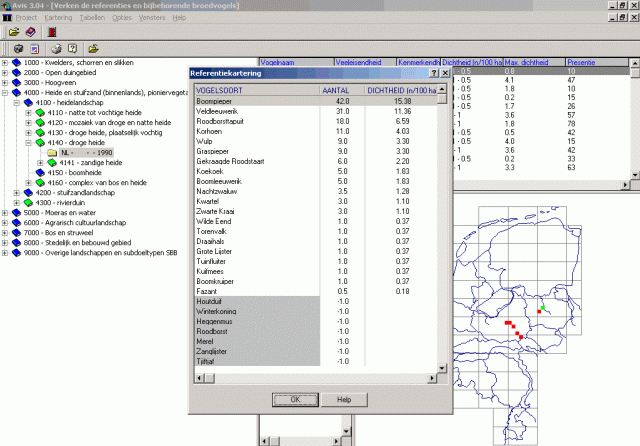Expand the 1000 Kwelders tree node
This screenshot has width=640, height=446.
(4, 62)
